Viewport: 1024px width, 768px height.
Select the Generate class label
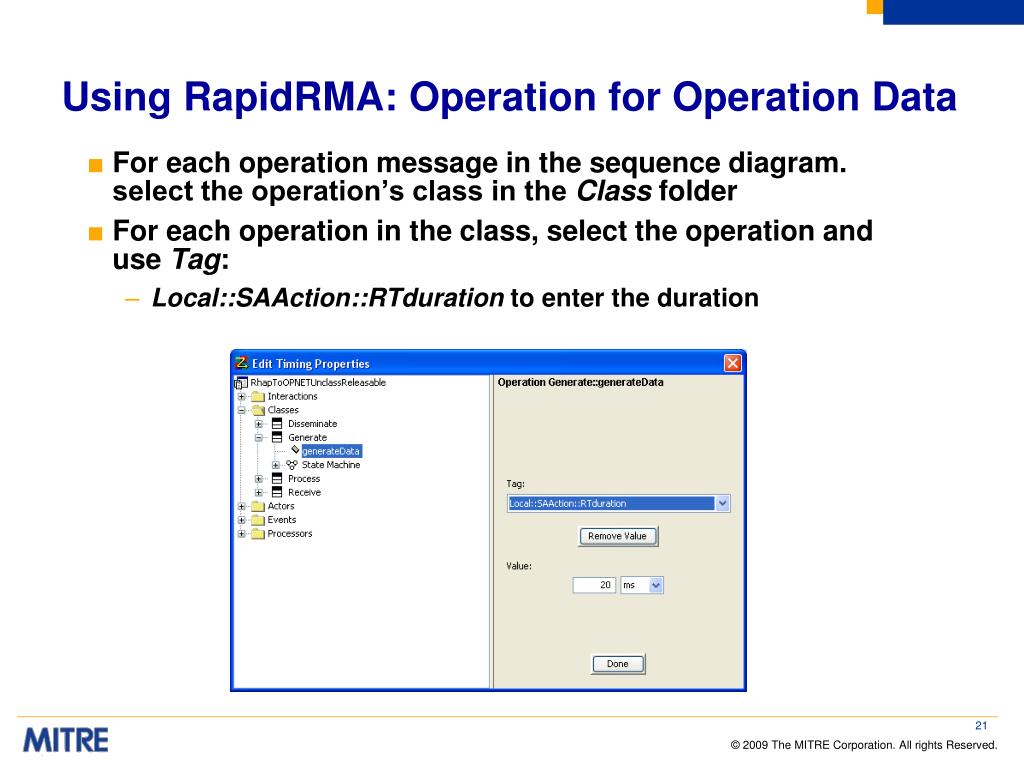point(308,438)
